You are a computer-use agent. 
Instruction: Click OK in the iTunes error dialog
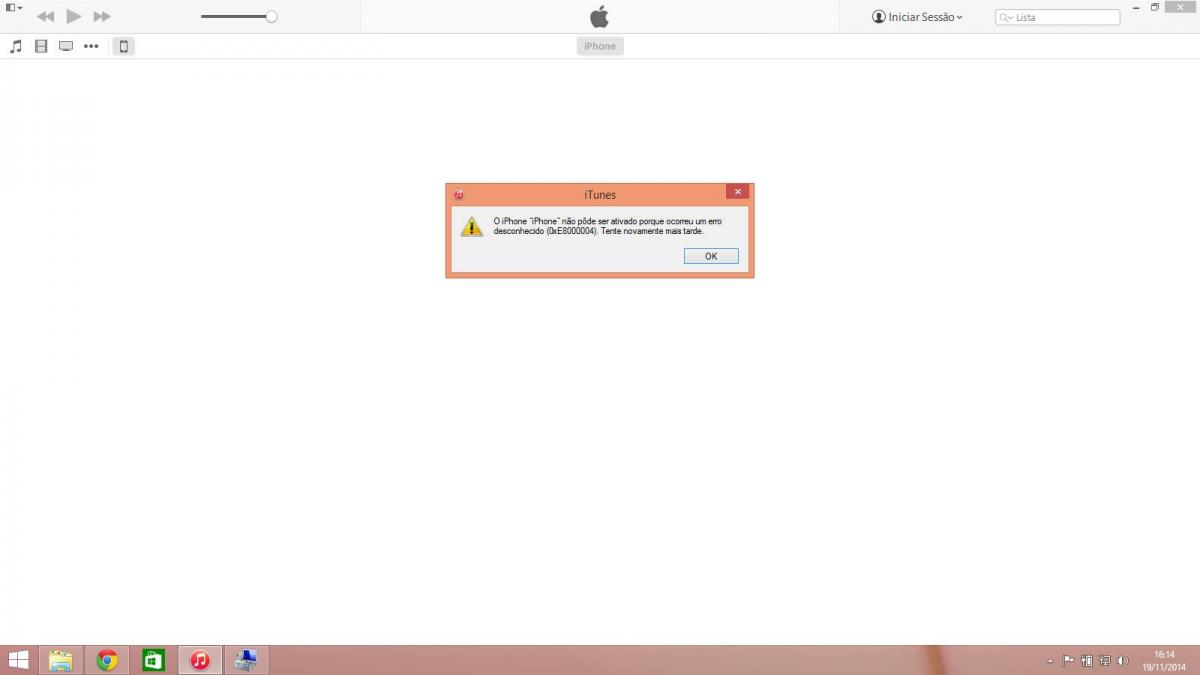click(x=711, y=256)
